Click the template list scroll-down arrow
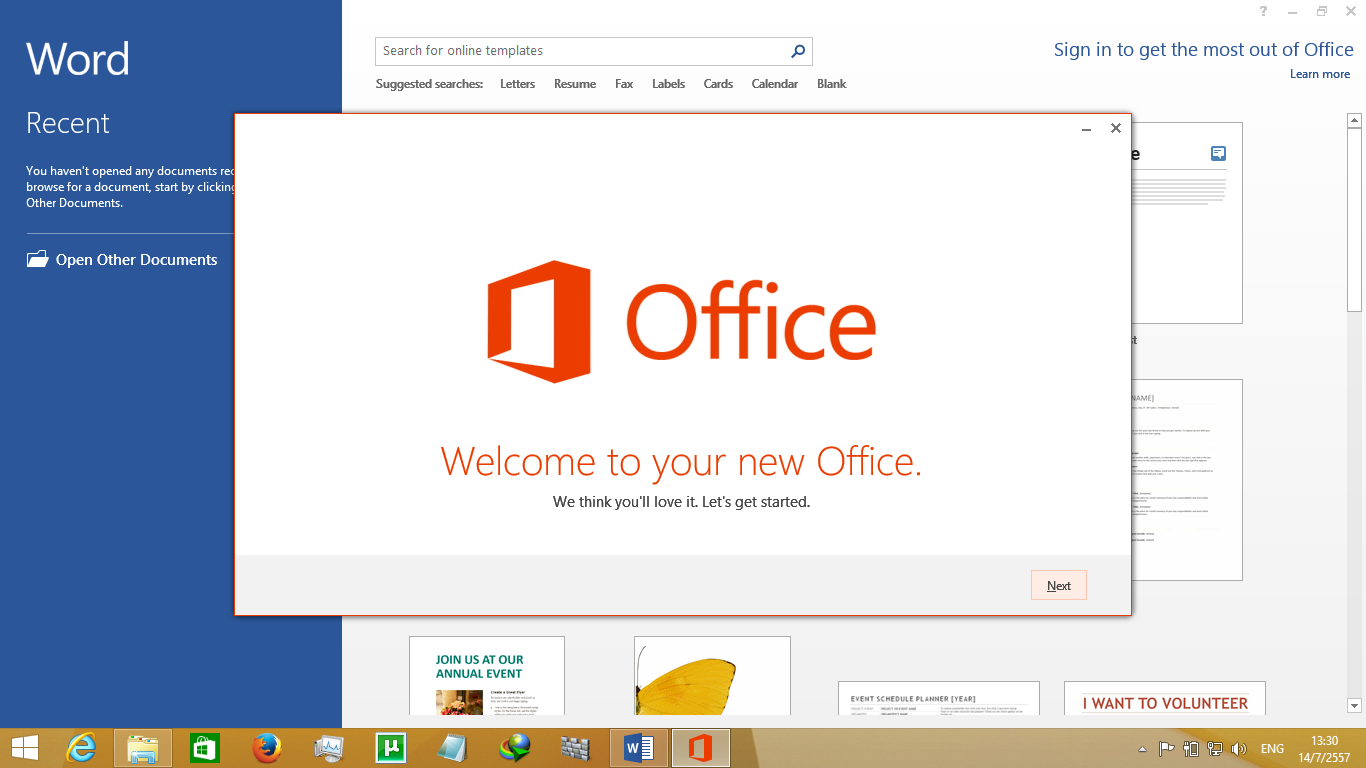The image size is (1366, 768). pos(1355,706)
